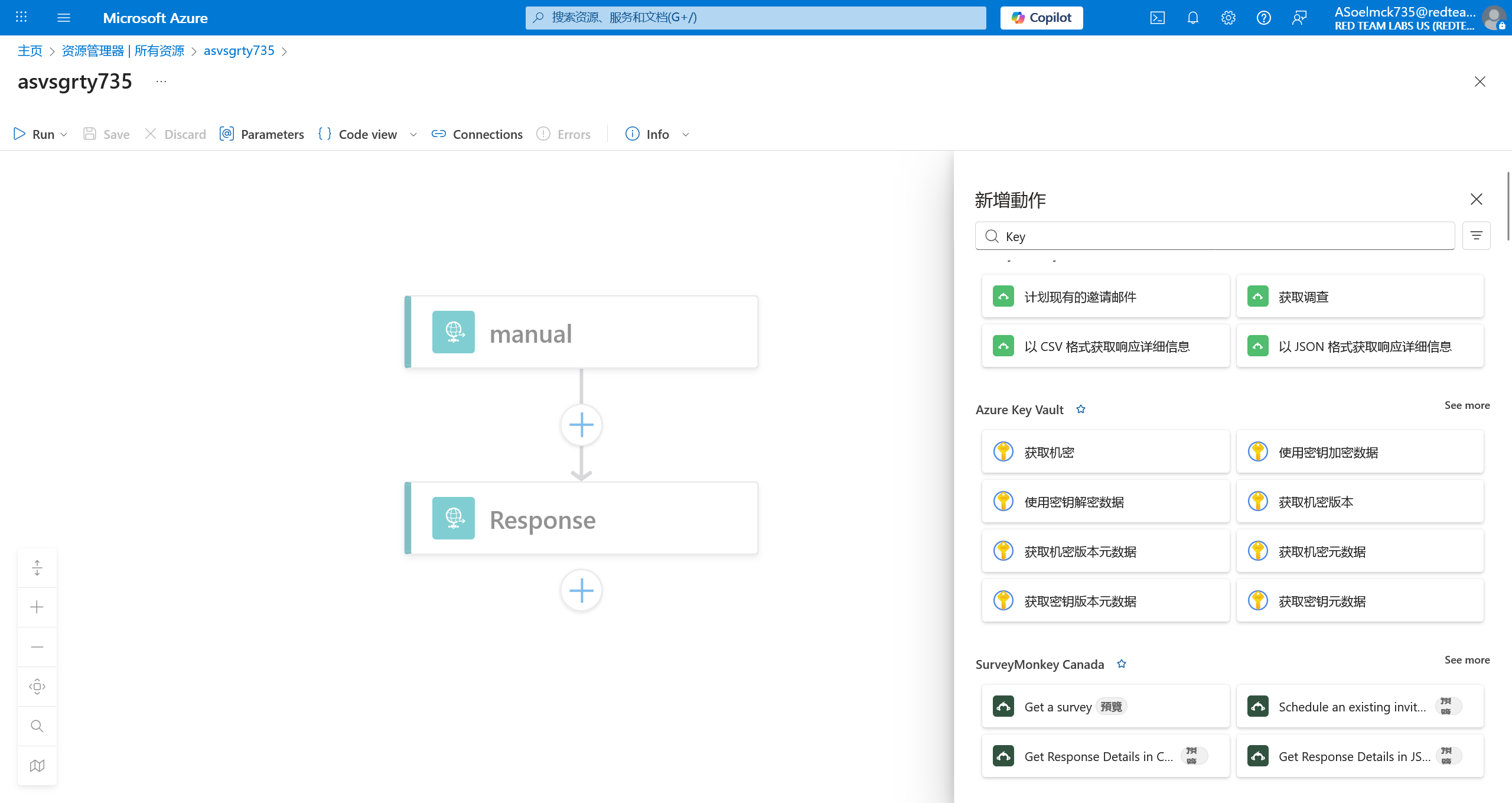Click fit-to-view icon in canvas controls

pos(37,686)
